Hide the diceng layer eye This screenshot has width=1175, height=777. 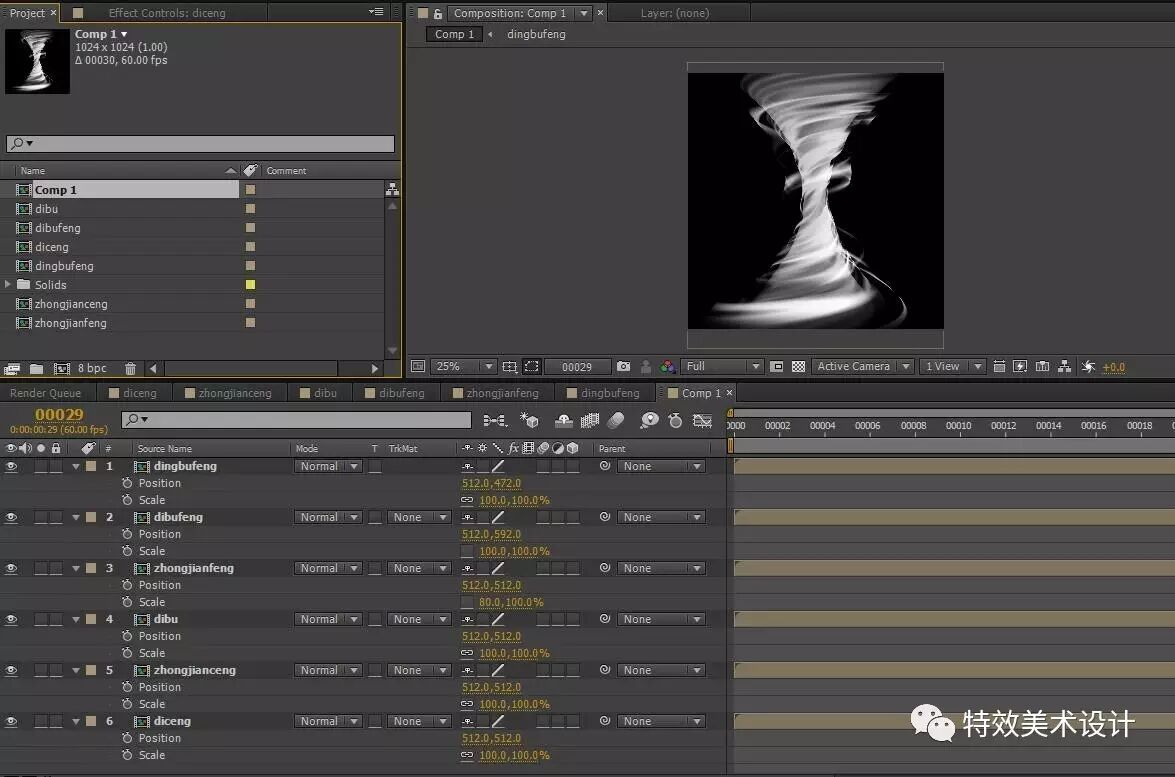click(x=11, y=721)
